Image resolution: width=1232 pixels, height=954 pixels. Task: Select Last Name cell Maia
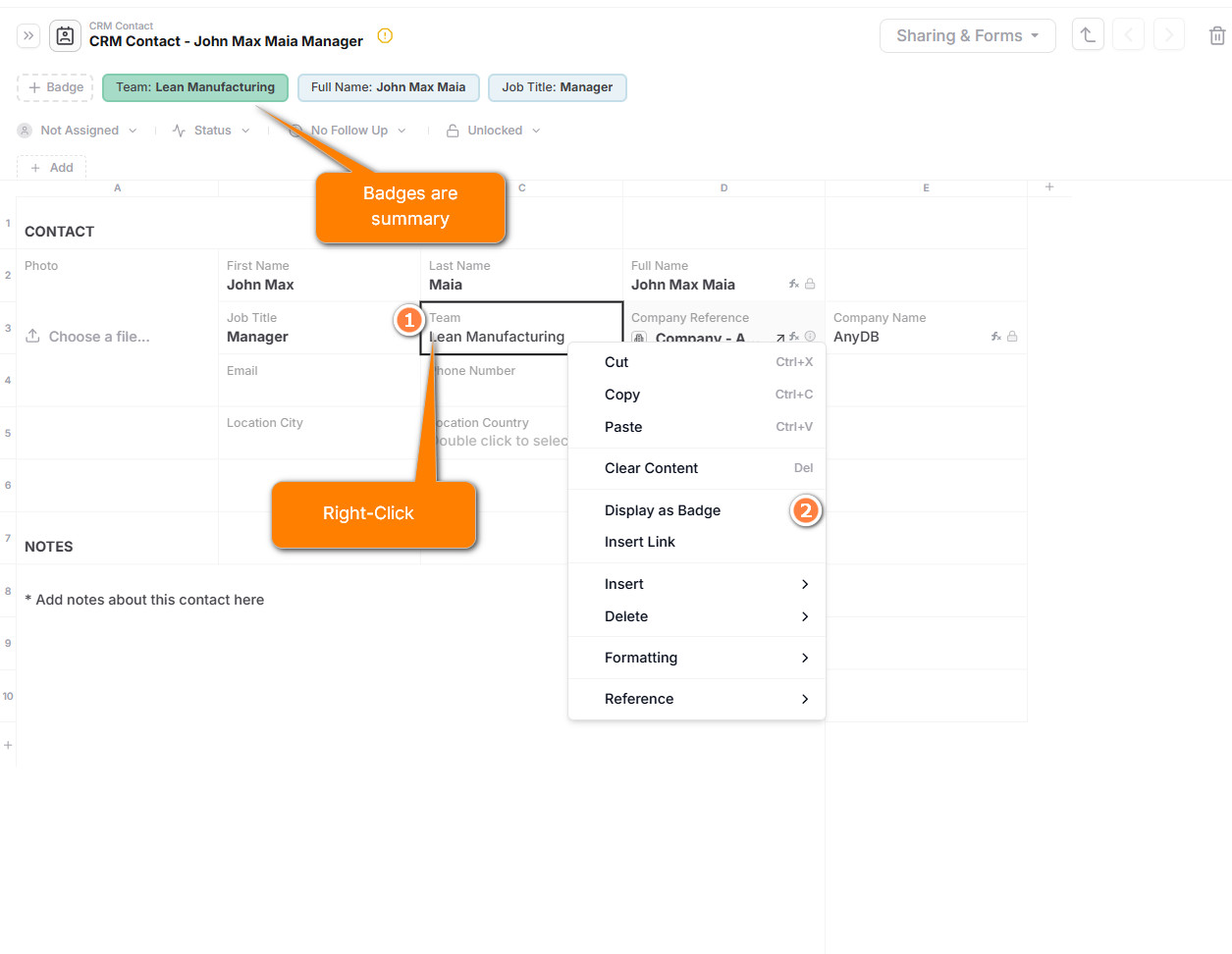(521, 275)
